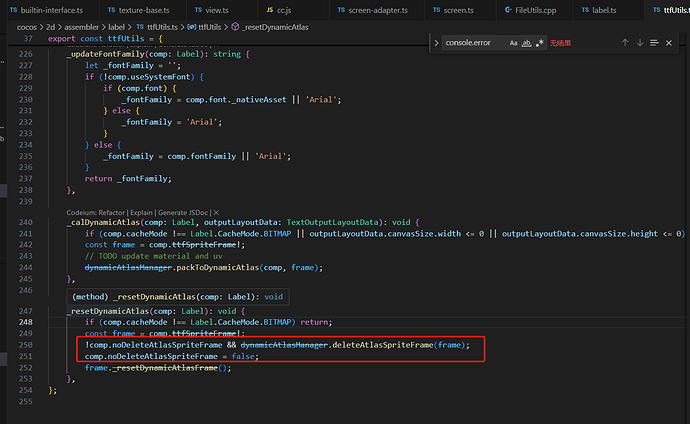690x424 pixels.
Task: Click TextOutputLayoutData type on line 240
Action: (332, 222)
